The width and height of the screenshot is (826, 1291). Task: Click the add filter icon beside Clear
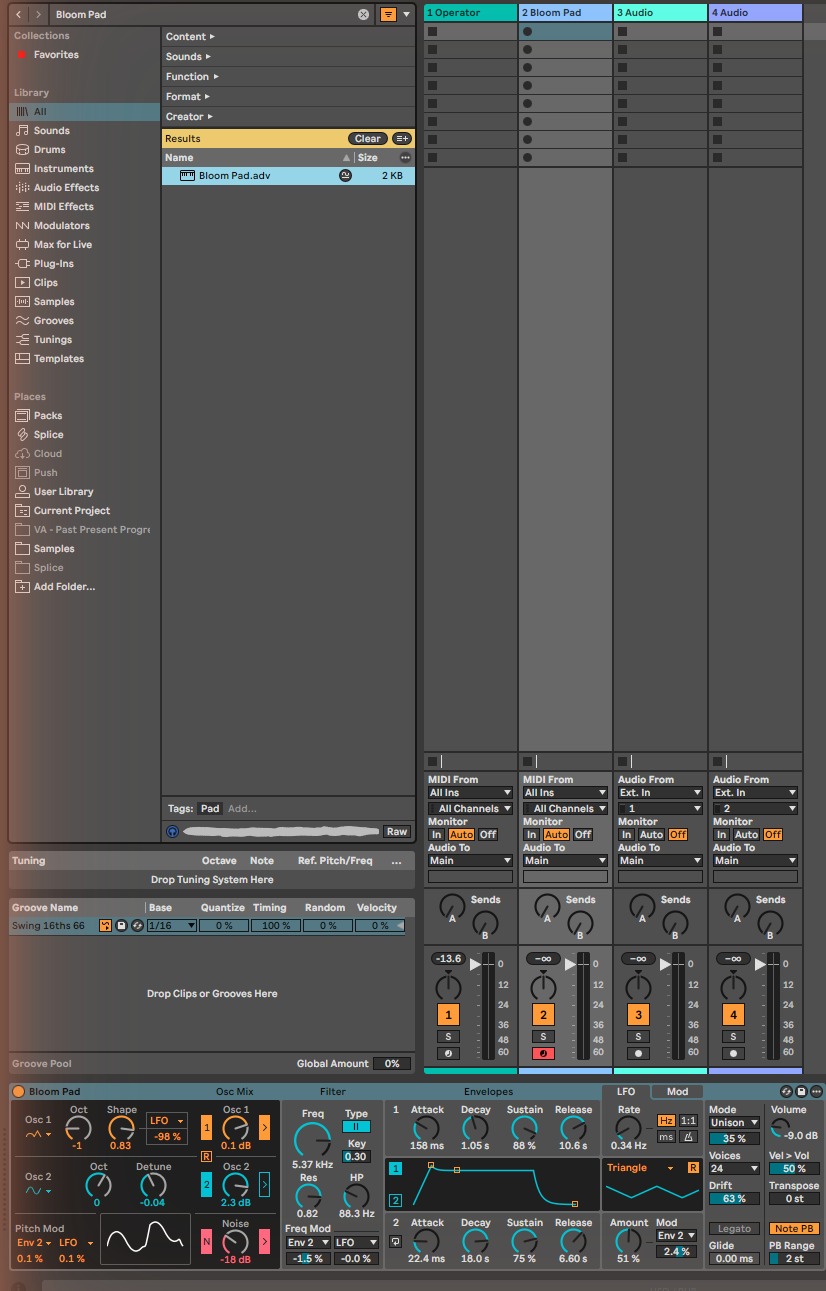point(402,139)
